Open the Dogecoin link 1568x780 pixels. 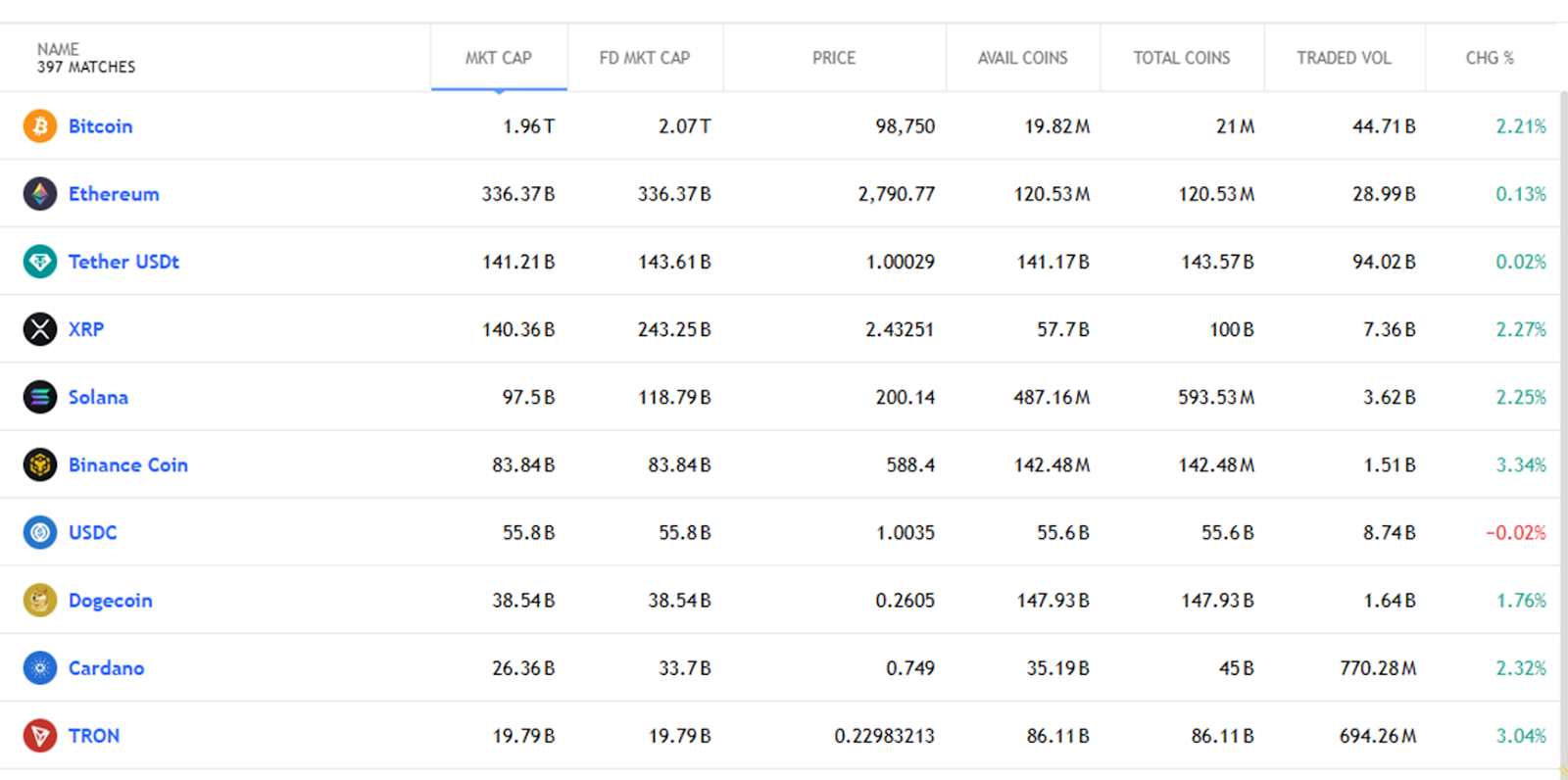(111, 601)
